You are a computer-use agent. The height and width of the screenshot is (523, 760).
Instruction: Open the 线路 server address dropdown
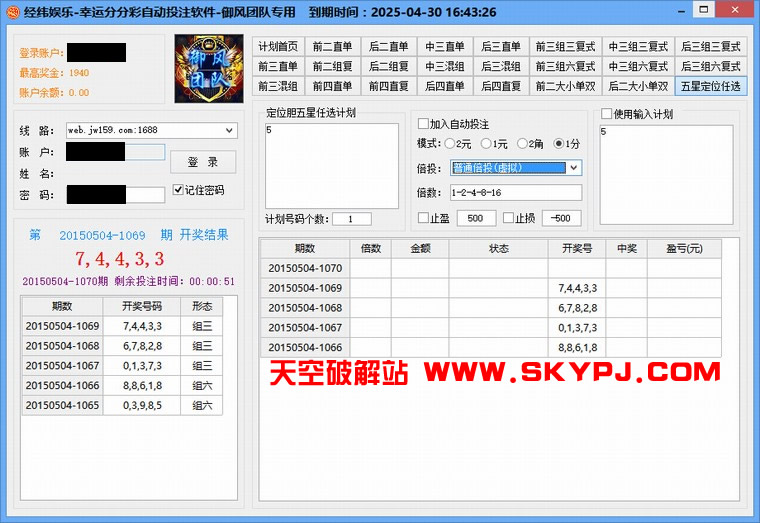coord(230,130)
